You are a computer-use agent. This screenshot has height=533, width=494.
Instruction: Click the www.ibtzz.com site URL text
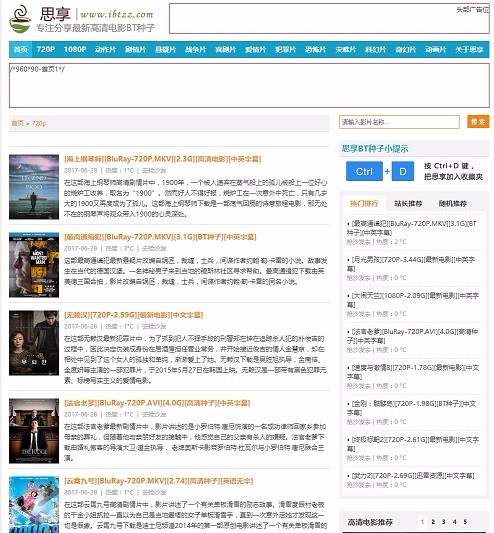coord(117,14)
